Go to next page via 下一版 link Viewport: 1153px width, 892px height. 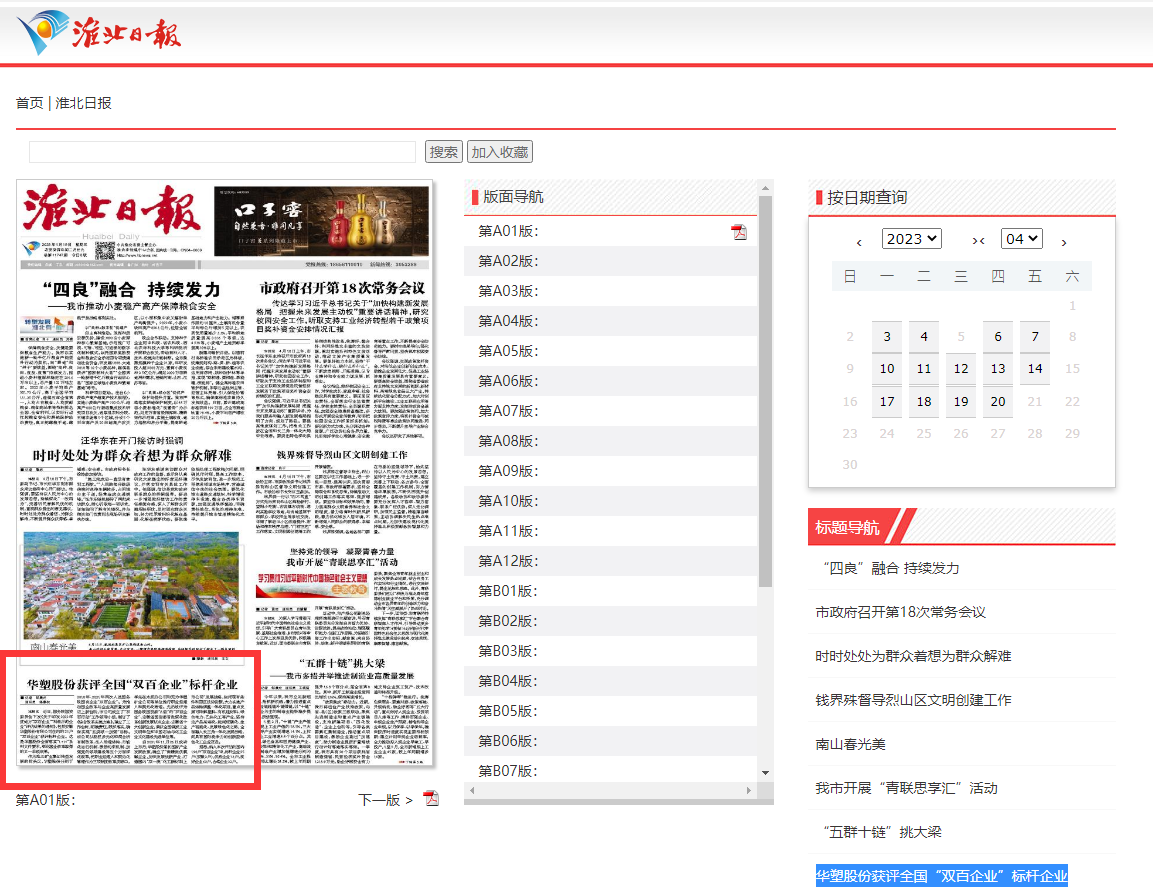385,800
